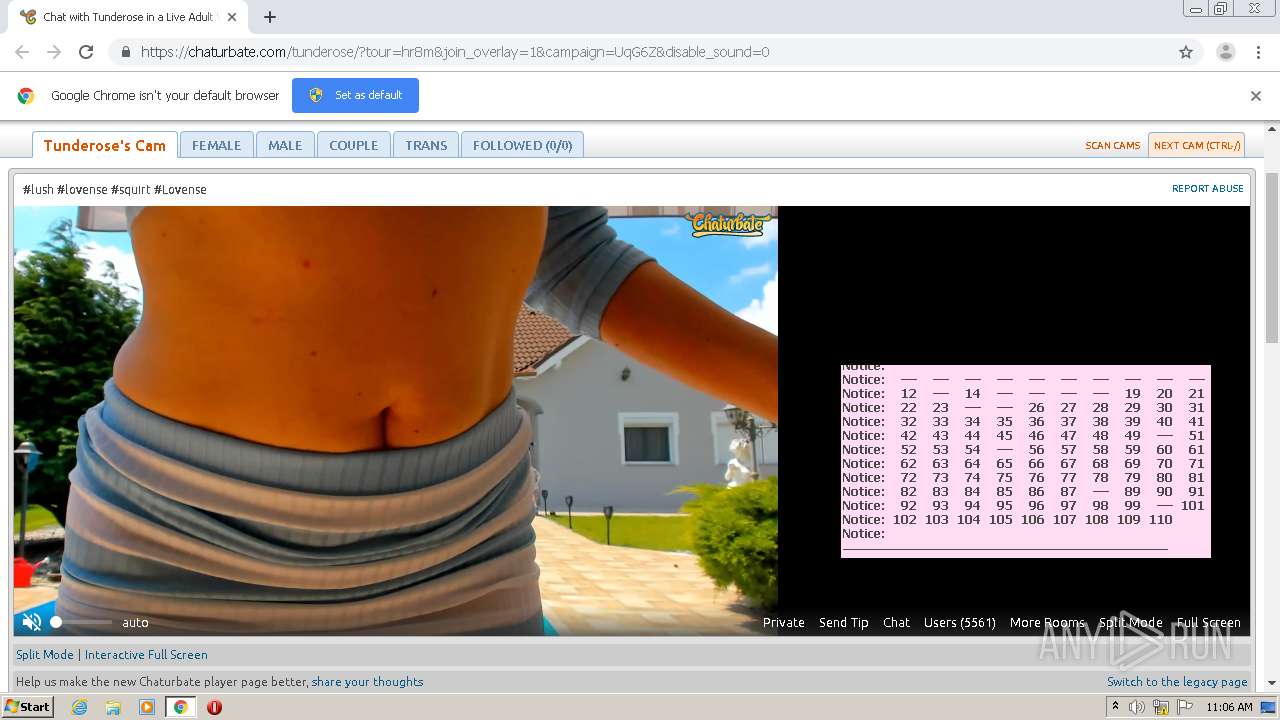The height and width of the screenshot is (720, 1280).
Task: Click the Chrome shield icon in notification
Action: pyautogui.click(x=316, y=95)
